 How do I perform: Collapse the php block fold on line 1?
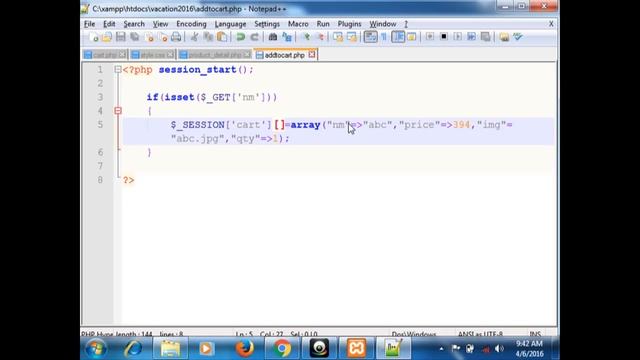(x=118, y=69)
